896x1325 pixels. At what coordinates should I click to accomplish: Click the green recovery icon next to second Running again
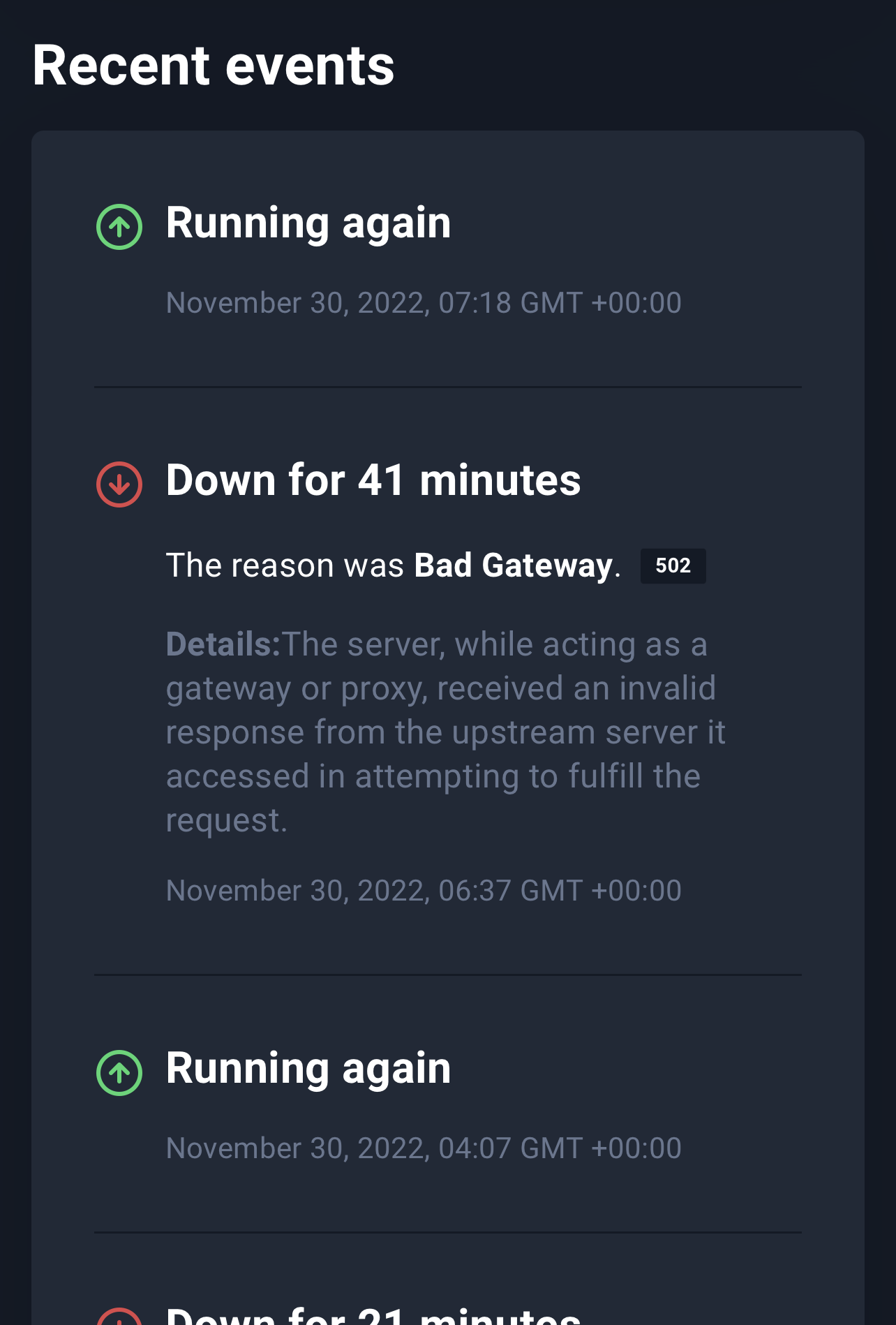tap(119, 1069)
